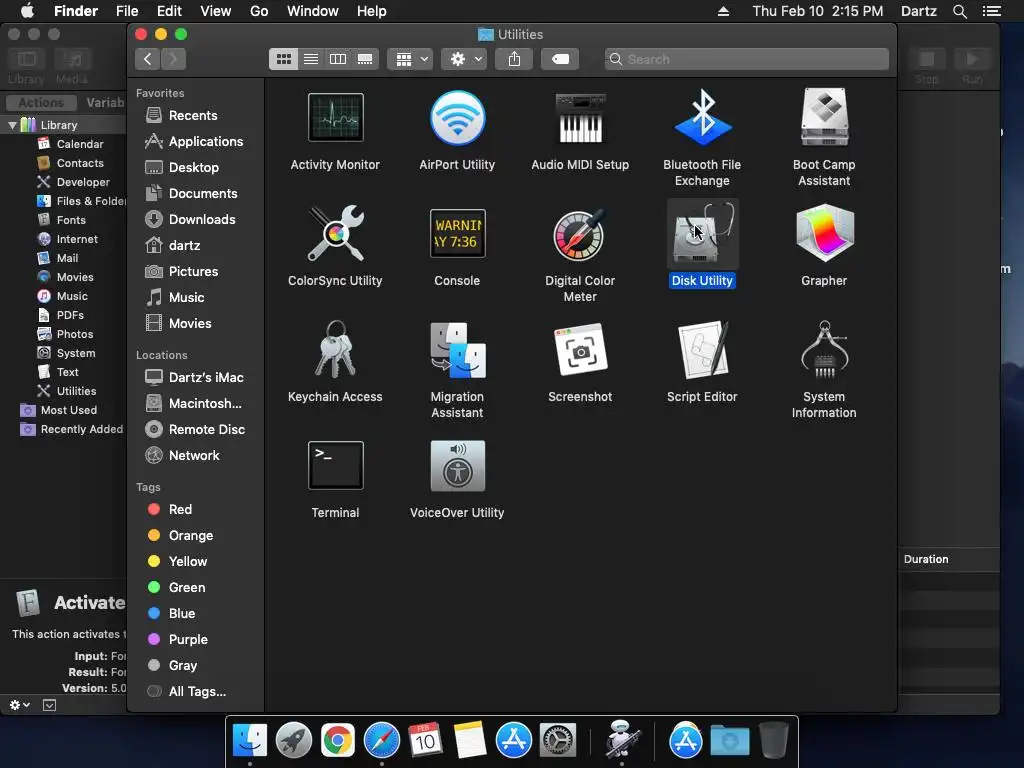Open the Go menu
This screenshot has height=768, width=1024.
point(259,11)
